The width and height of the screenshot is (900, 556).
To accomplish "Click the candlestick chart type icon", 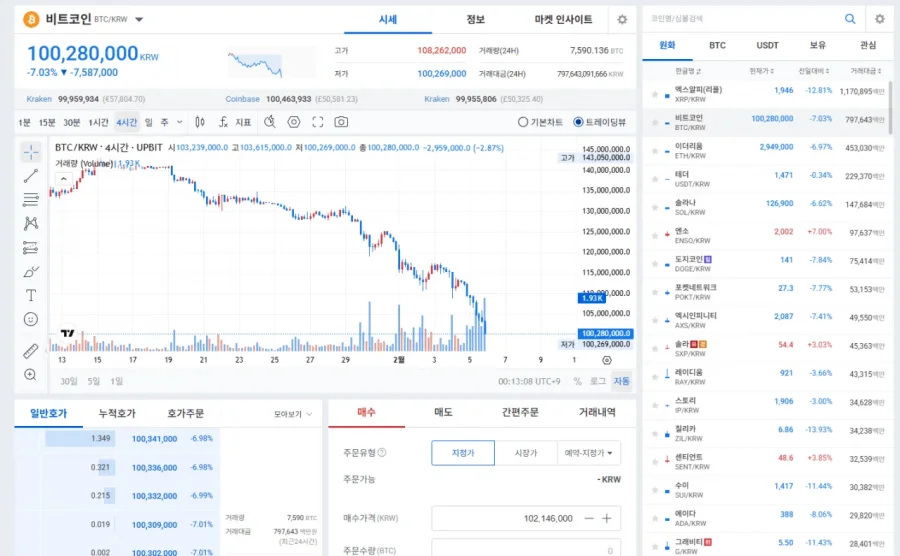I will pos(199,122).
